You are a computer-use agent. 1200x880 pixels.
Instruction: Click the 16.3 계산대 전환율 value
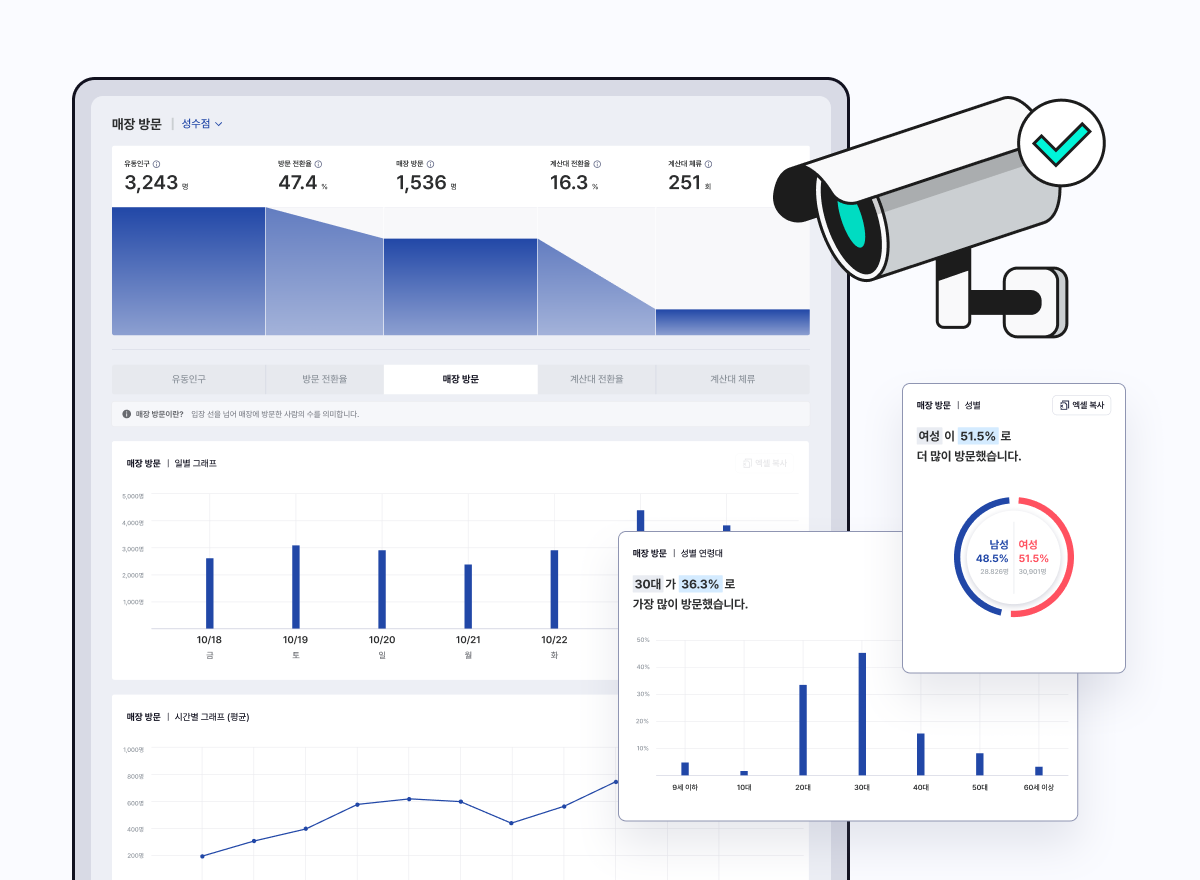tap(569, 183)
